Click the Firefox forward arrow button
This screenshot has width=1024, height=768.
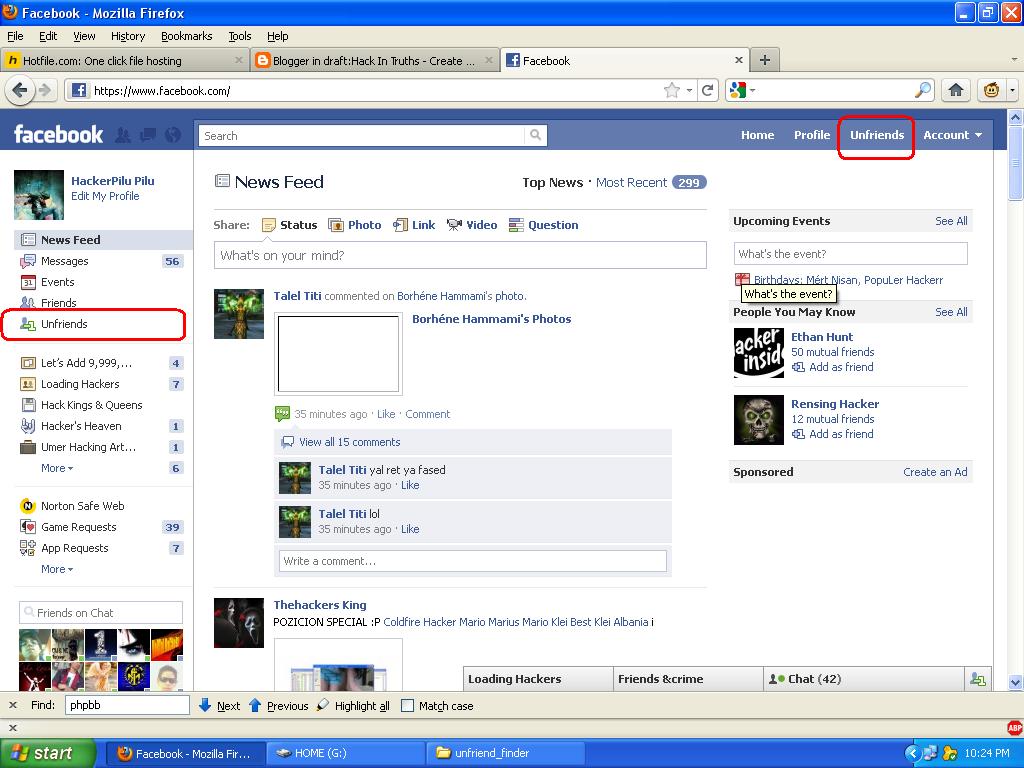[44, 90]
